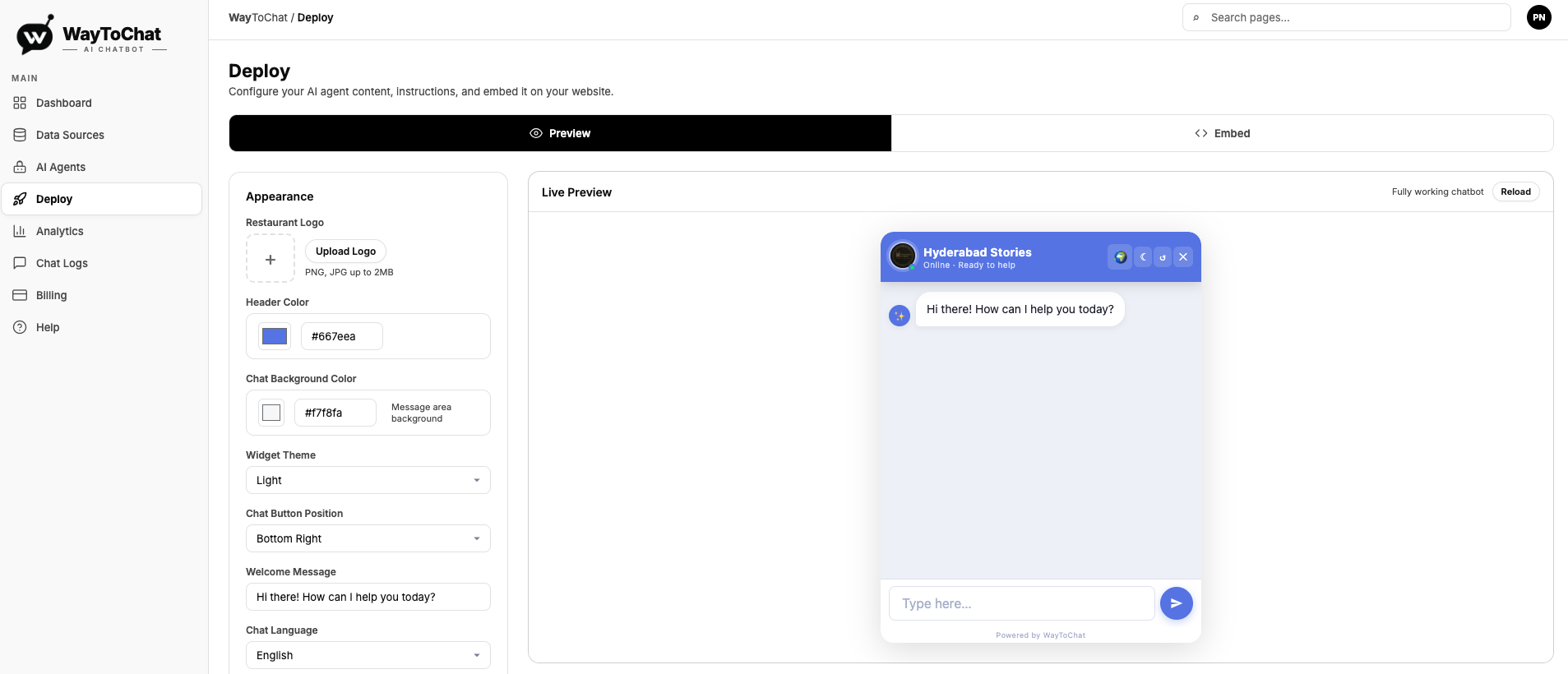The width and height of the screenshot is (1568, 674).
Task: Click the Message area background label
Action: (421, 413)
